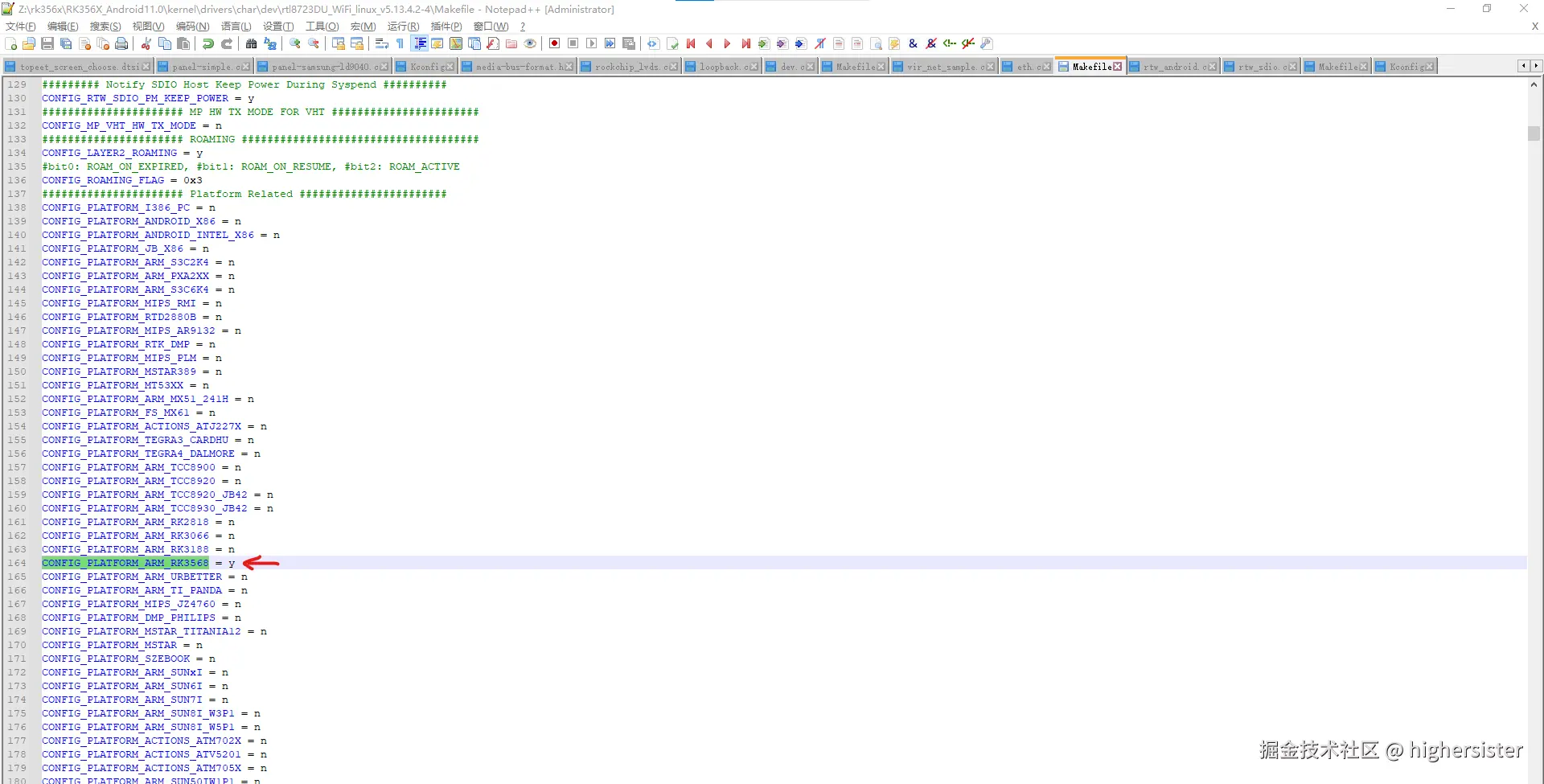Toggle the indent guide button

[419, 43]
